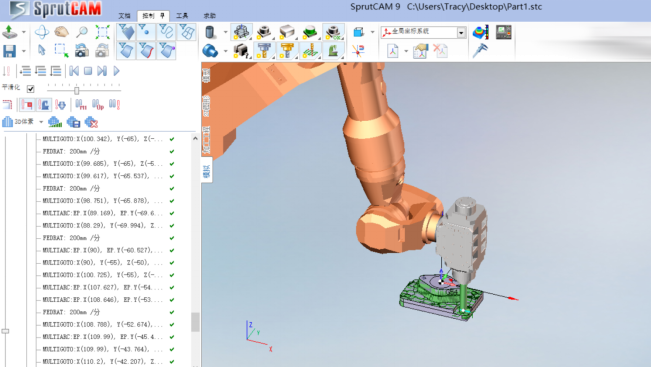
Task: Select the hand pan view tool
Action: click(62, 32)
